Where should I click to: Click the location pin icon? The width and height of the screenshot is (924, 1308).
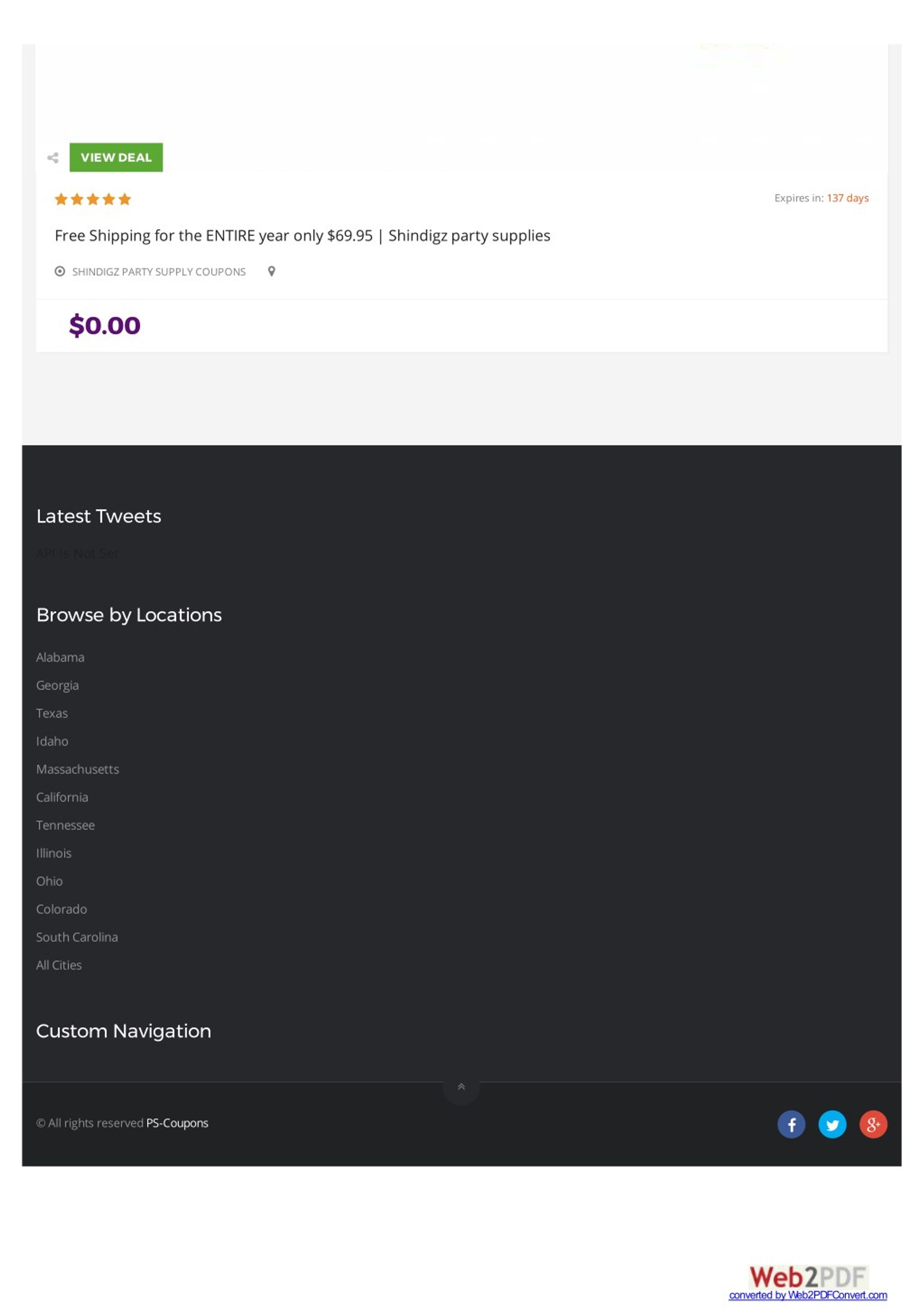[272, 271]
